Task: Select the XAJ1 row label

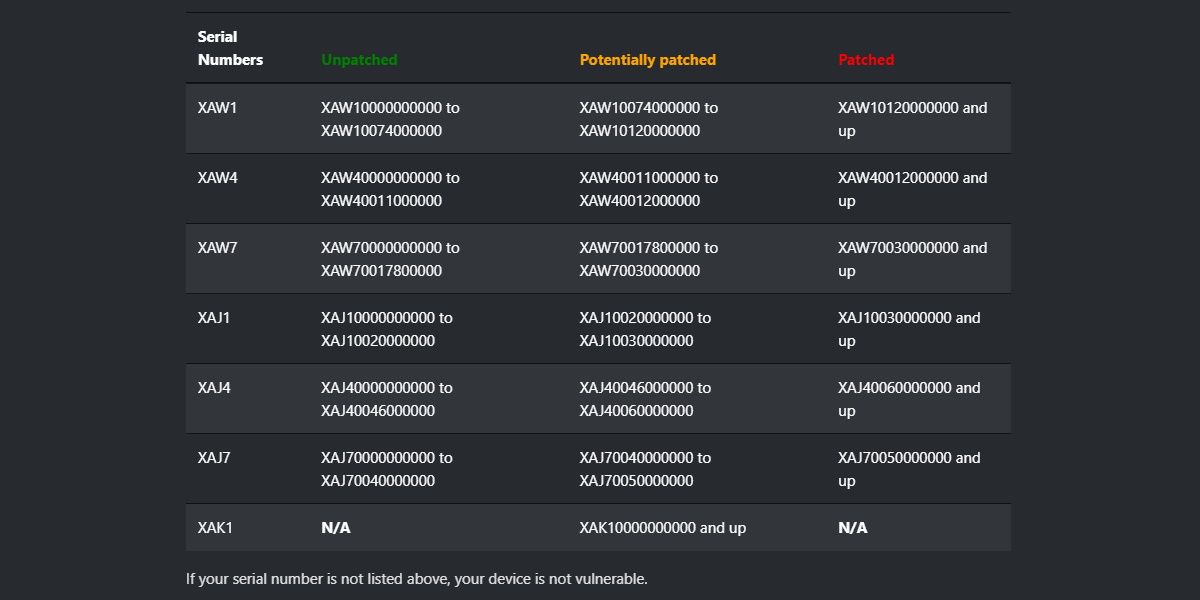Action: tap(214, 318)
